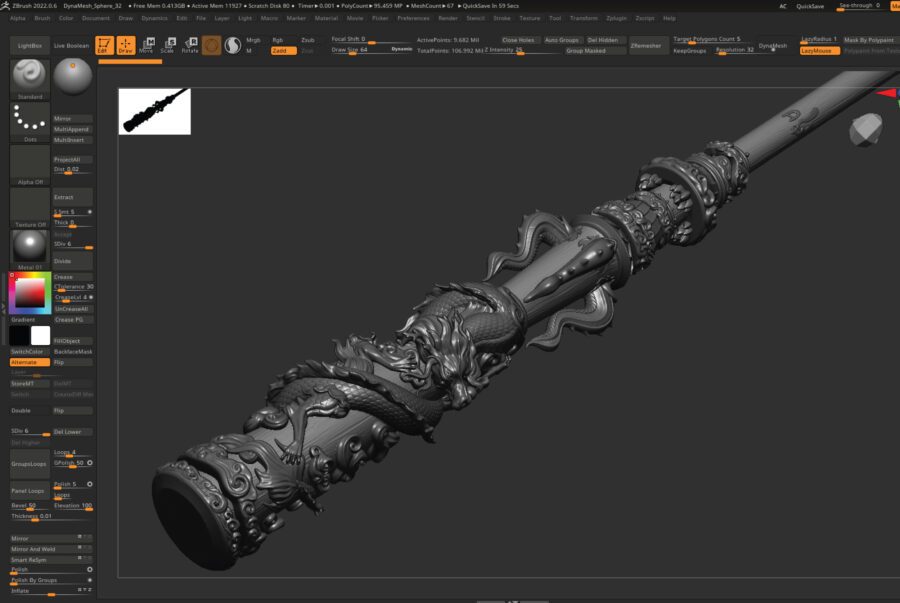Click the Draw Size slider
Viewport: 900px width, 603px height.
click(x=351, y=50)
